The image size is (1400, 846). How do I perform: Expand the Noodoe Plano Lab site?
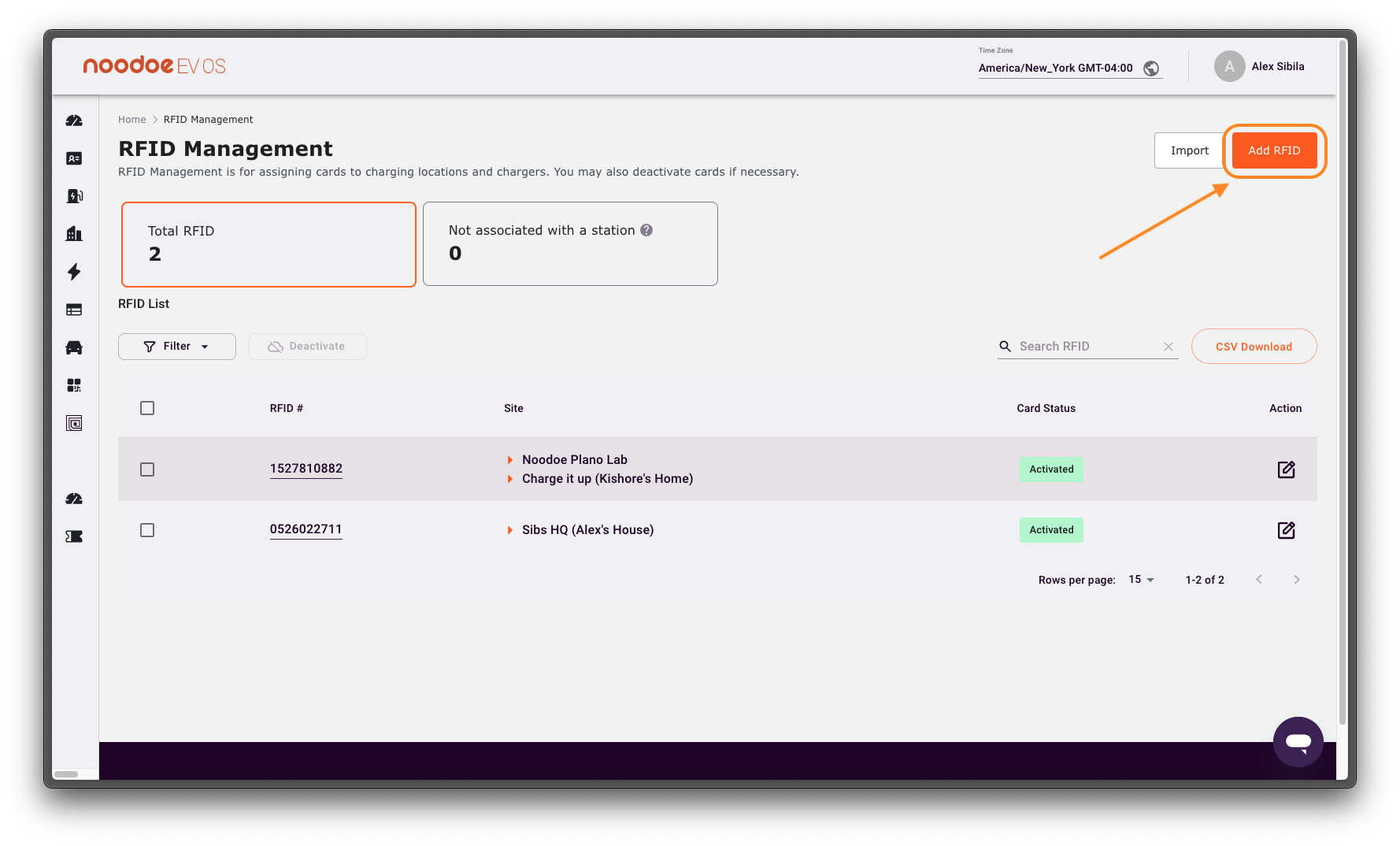point(510,460)
